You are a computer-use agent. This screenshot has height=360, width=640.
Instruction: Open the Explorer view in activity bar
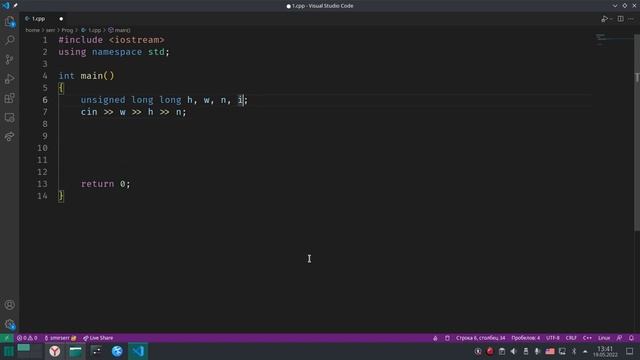pos(9,21)
